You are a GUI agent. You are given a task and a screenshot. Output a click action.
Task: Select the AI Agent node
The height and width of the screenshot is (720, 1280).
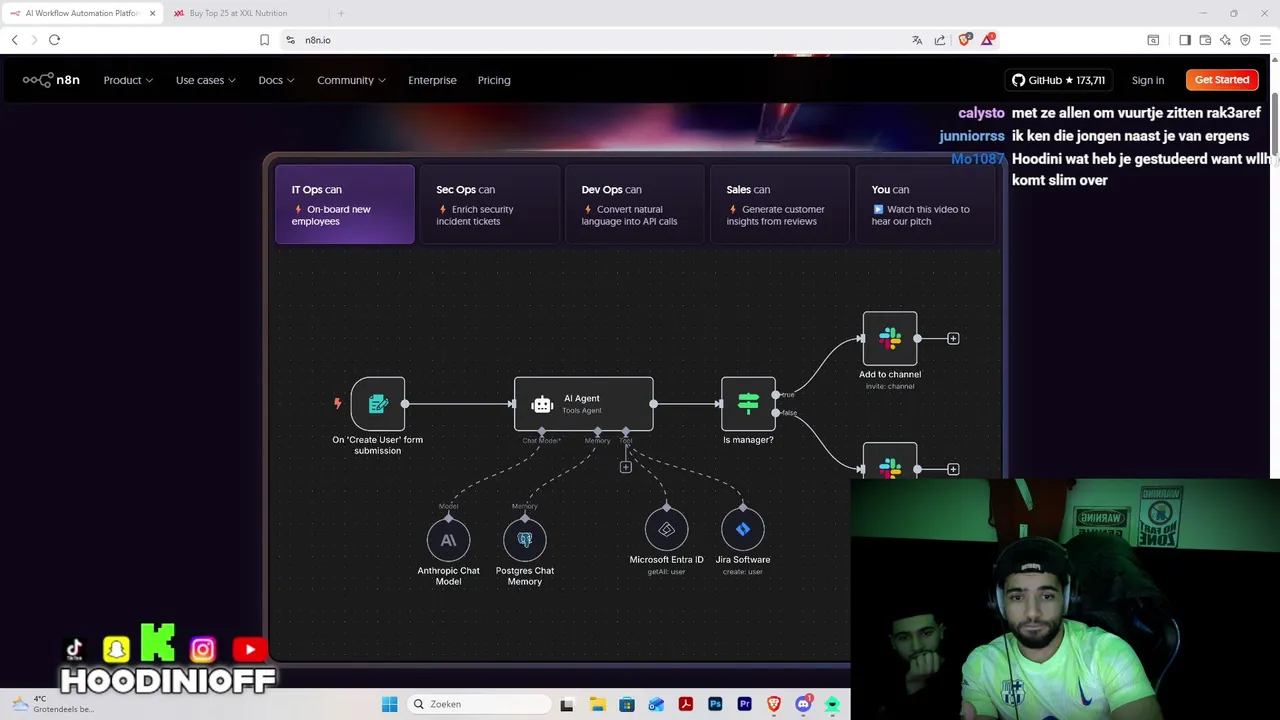(584, 404)
